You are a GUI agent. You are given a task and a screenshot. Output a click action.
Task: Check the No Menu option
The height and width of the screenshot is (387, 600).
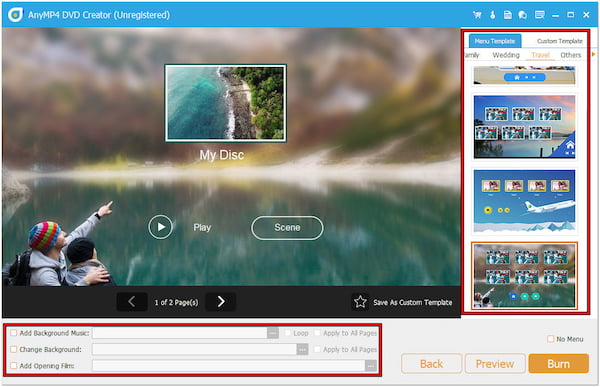(x=550, y=339)
